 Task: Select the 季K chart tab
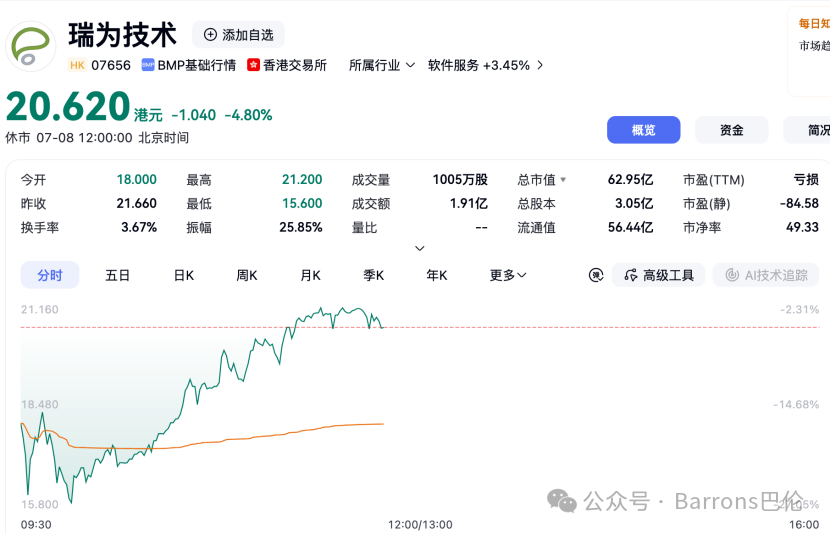point(373,275)
